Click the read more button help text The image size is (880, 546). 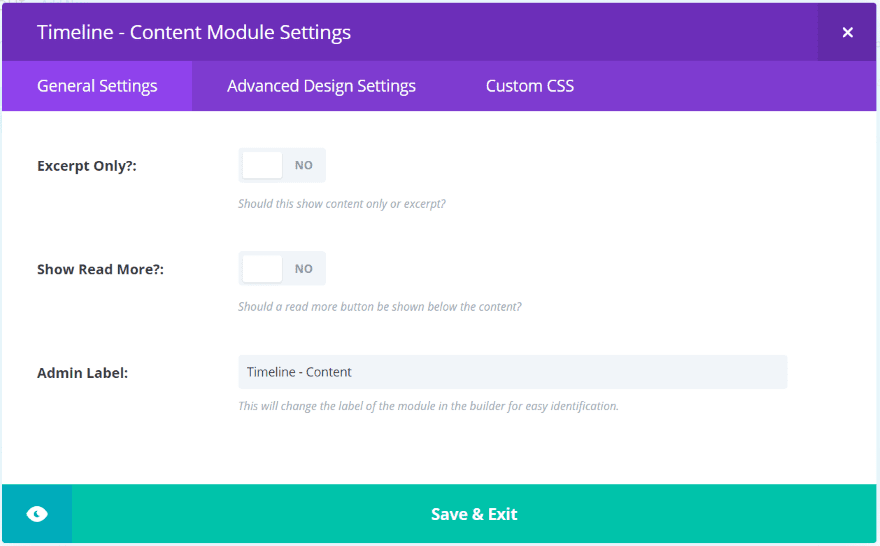379,307
